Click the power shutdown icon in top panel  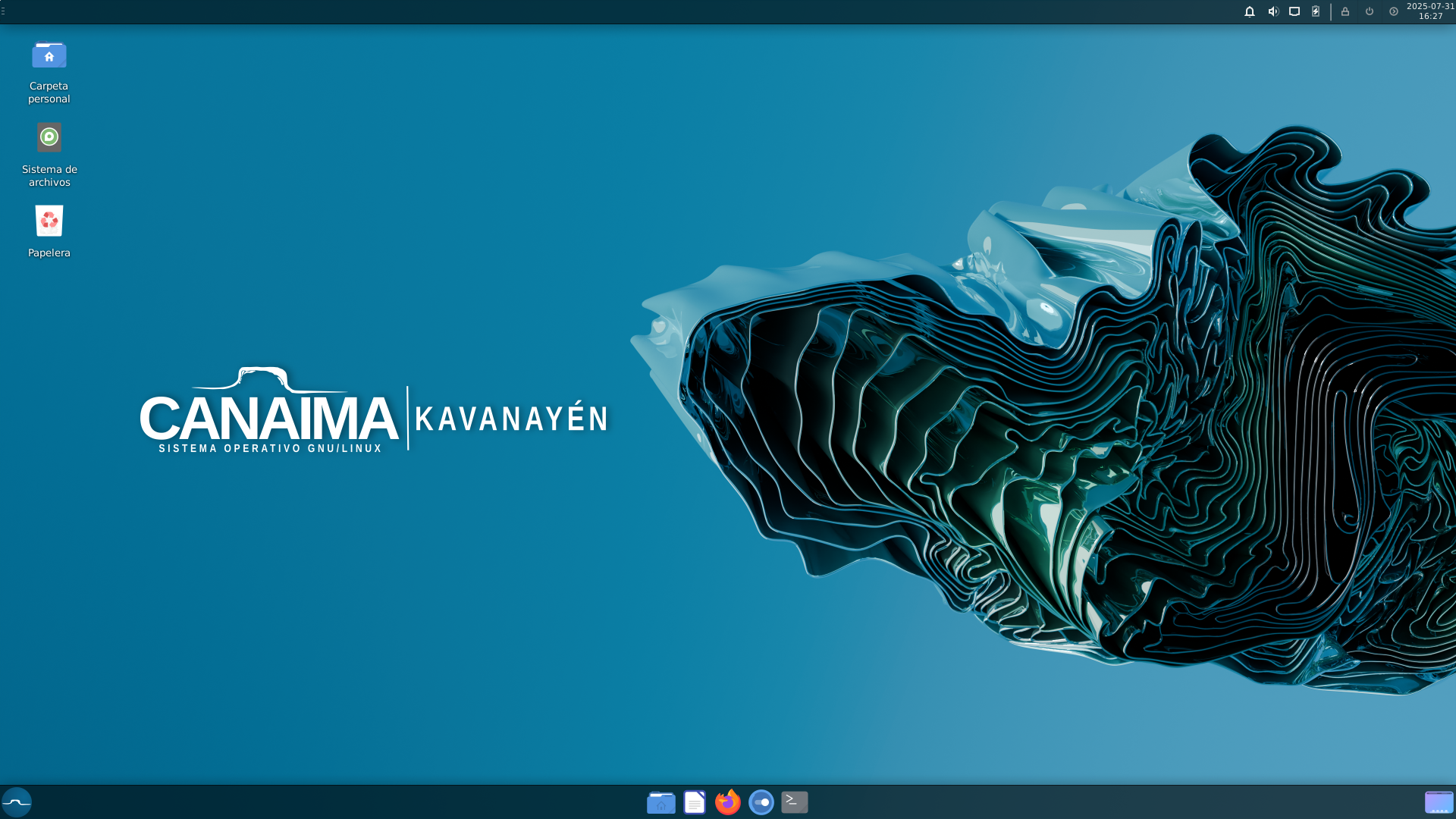pyautogui.click(x=1370, y=11)
